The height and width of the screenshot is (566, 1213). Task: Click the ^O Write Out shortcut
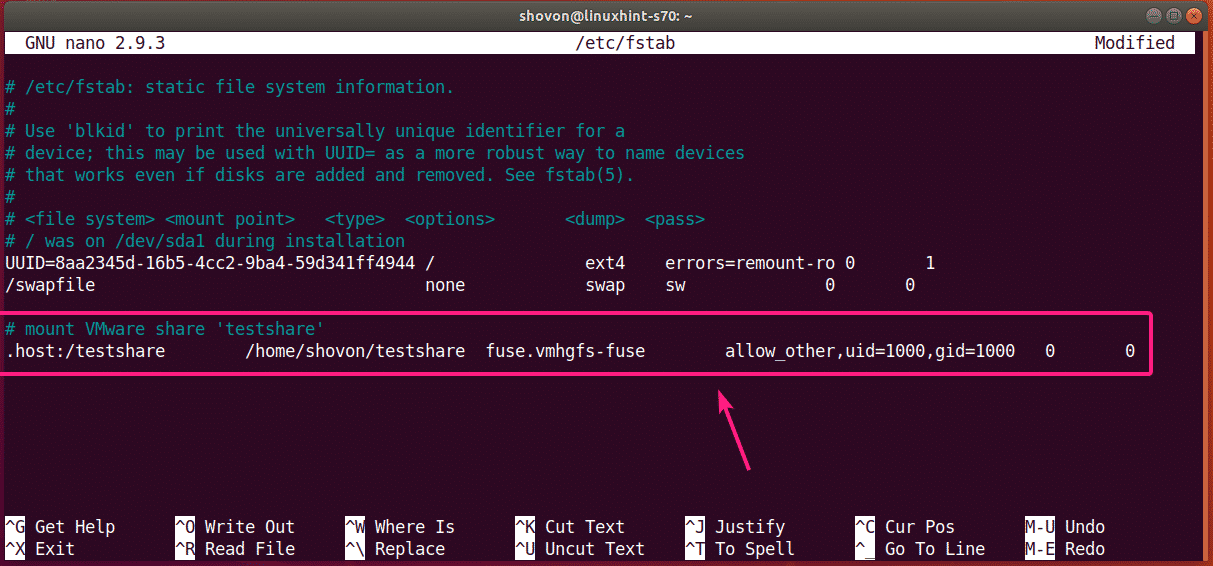click(x=235, y=527)
